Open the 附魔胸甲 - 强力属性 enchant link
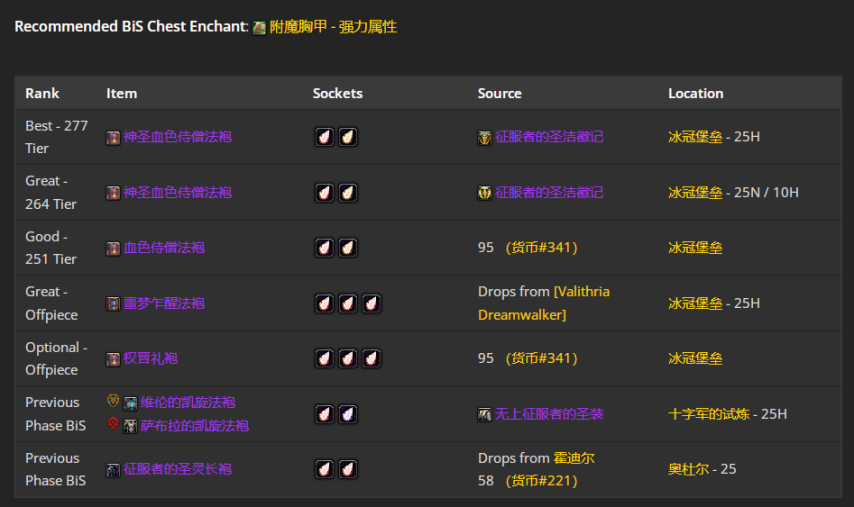 coord(333,27)
